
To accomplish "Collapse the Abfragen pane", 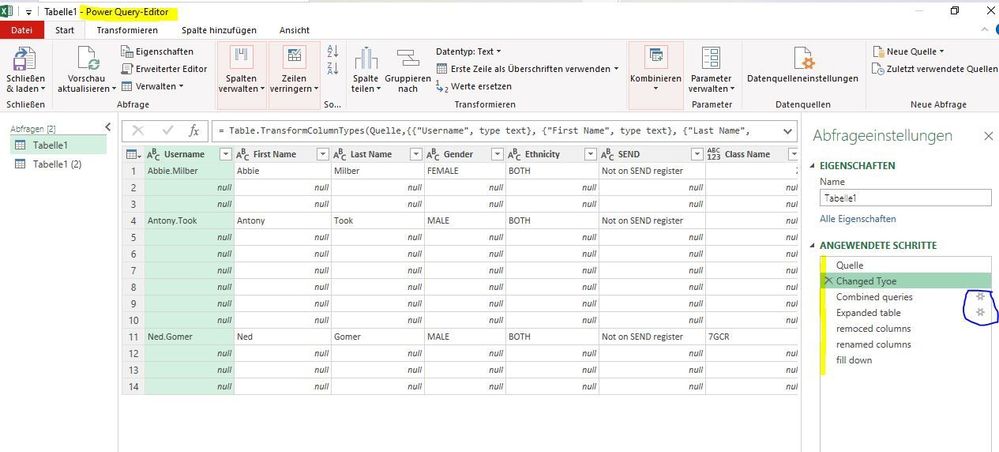I will click(108, 128).
